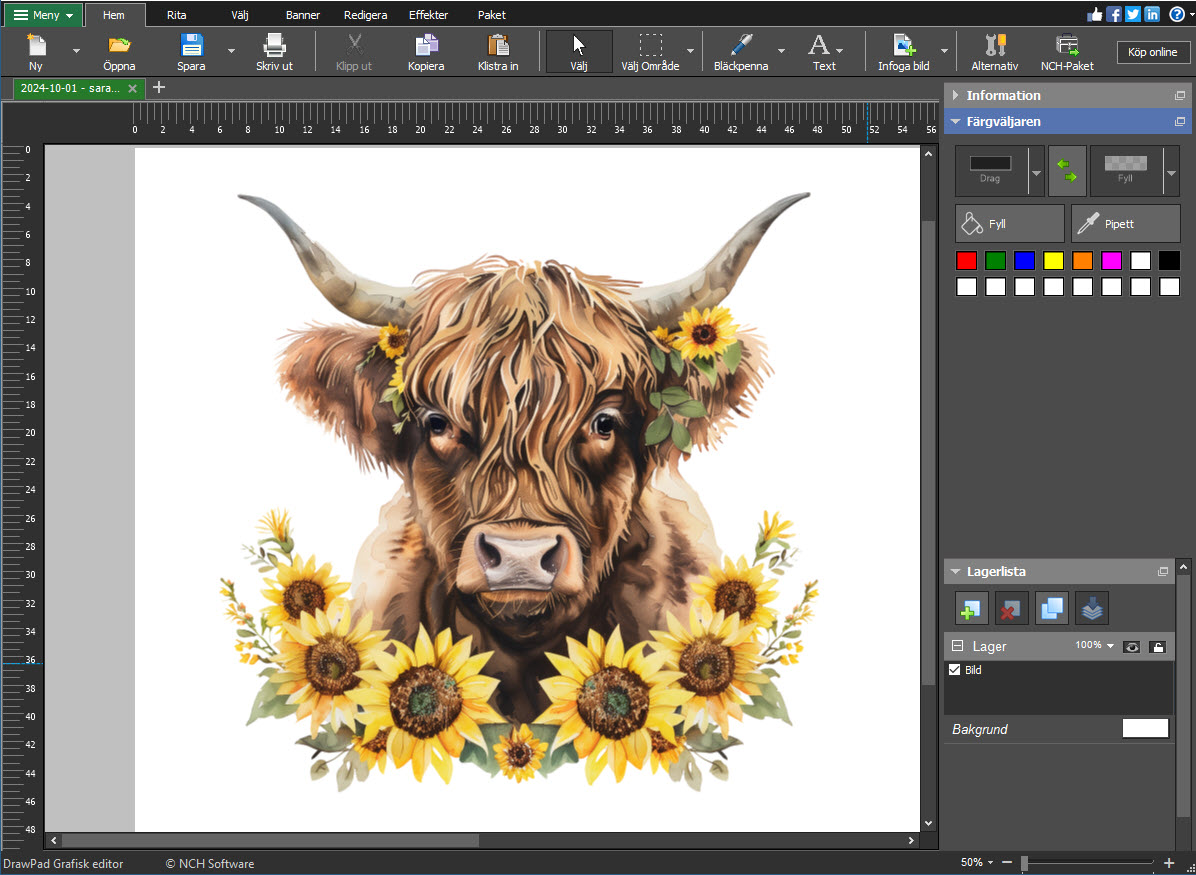This screenshot has width=1196, height=875.
Task: Toggle Lager layer visibility eye
Action: click(1132, 647)
